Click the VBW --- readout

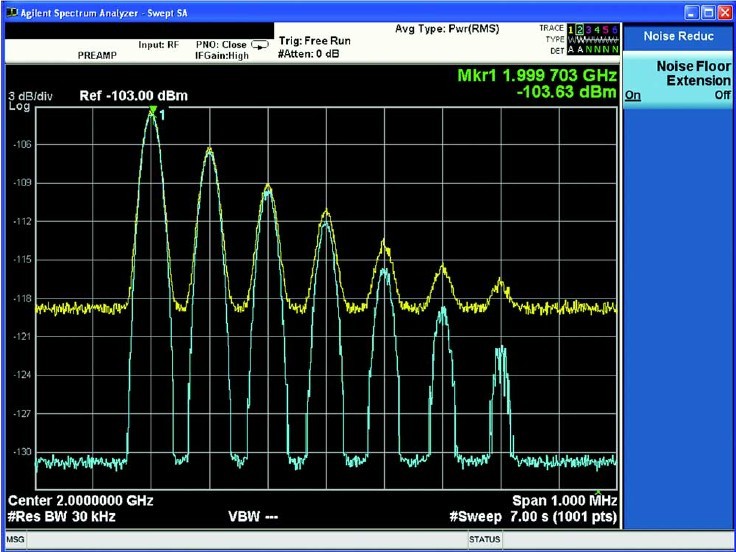(x=253, y=517)
